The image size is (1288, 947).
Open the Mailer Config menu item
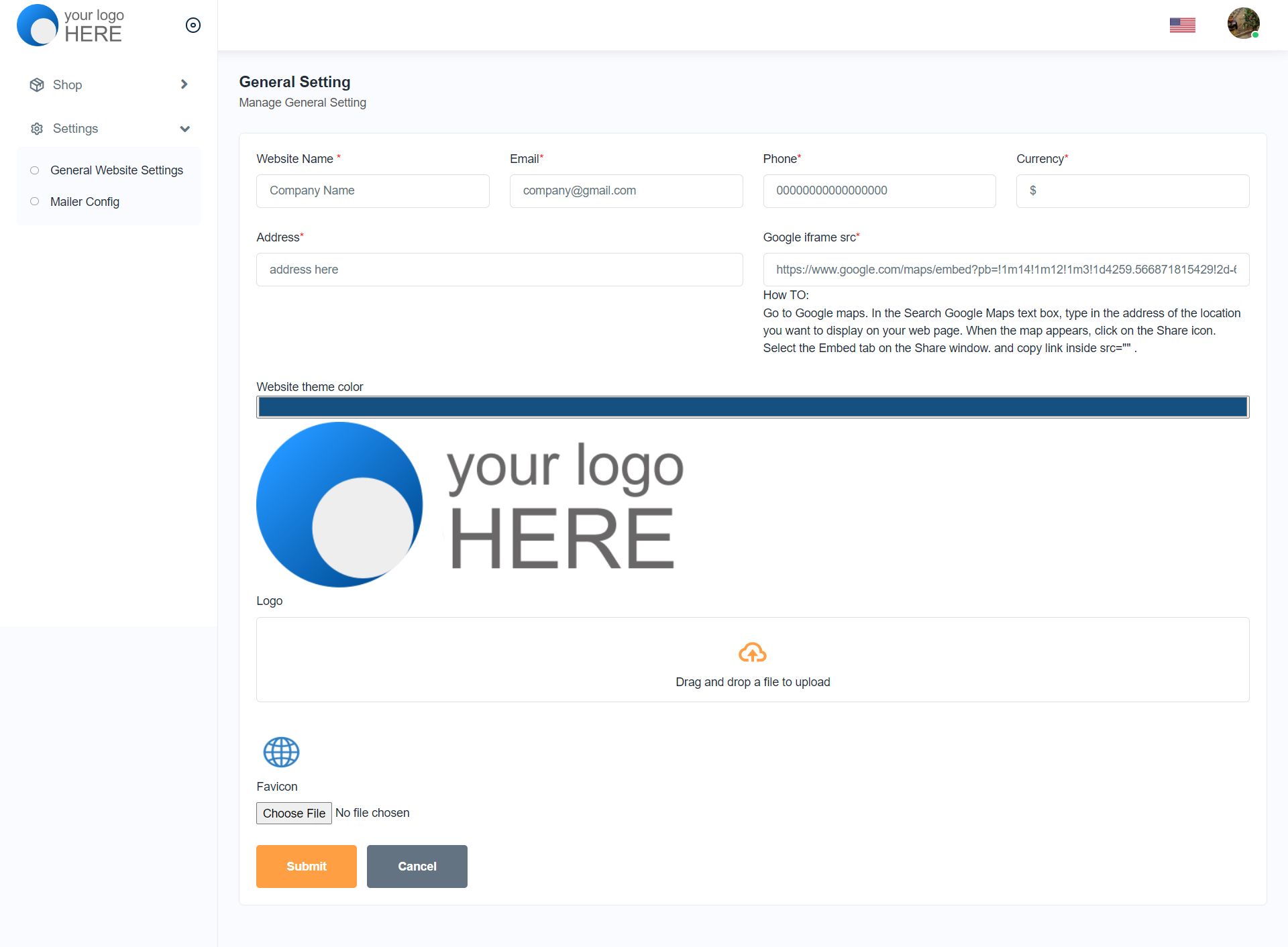coord(85,202)
